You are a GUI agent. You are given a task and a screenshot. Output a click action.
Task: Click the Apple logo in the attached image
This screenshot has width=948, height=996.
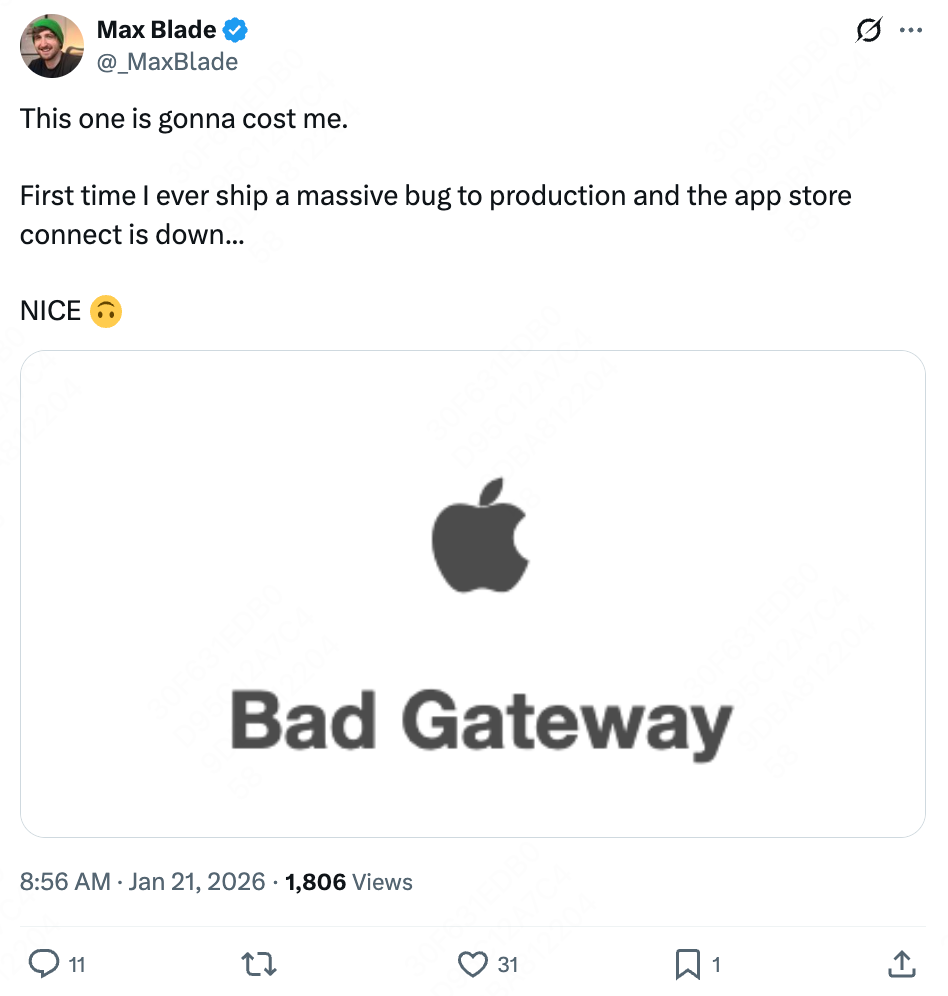479,535
